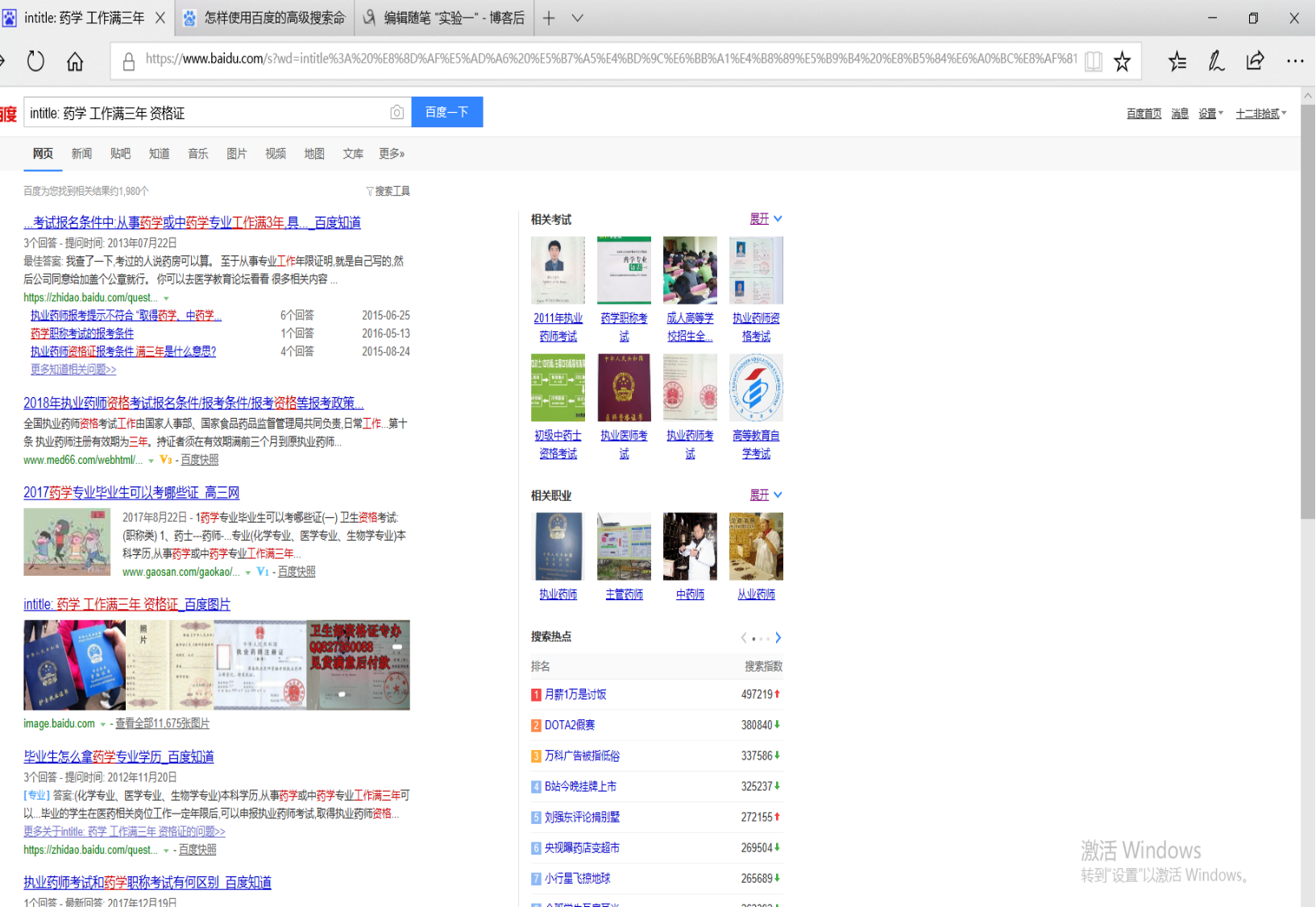Screen dimensions: 1316x907
Task: Open 音乐 search category
Action: click(197, 154)
